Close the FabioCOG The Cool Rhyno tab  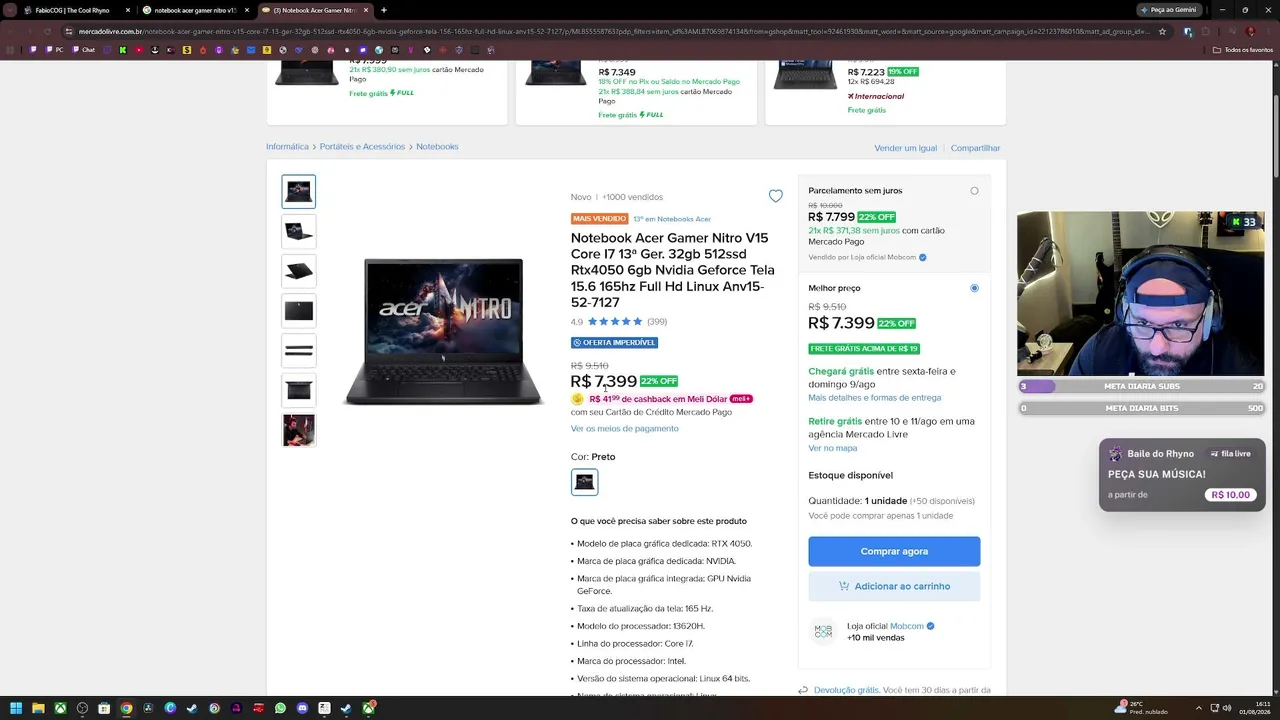click(x=127, y=10)
